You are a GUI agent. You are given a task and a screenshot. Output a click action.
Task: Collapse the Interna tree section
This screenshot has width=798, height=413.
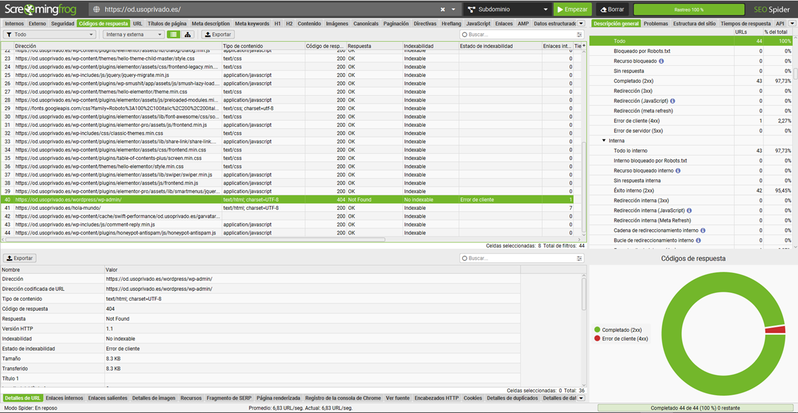(x=604, y=140)
